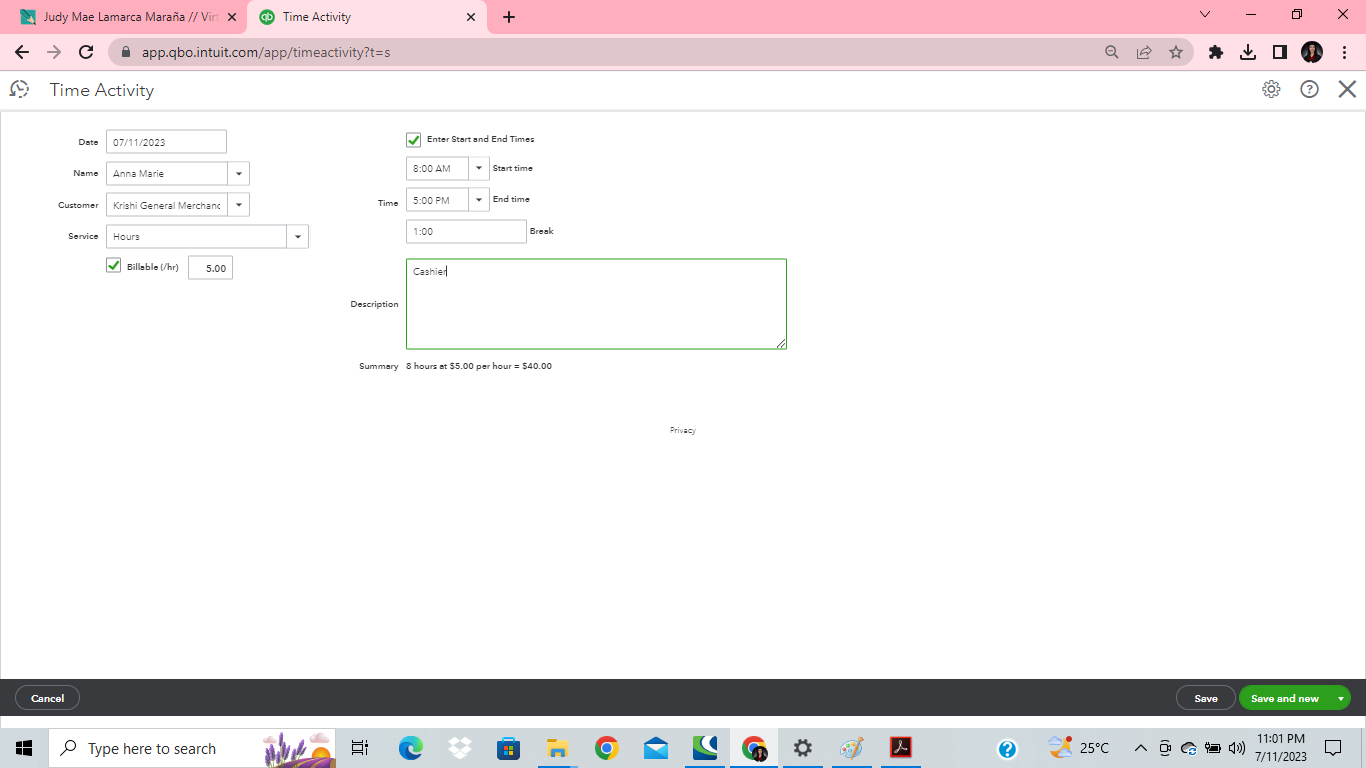Click the Break field showing 1:00
1366x768 pixels.
[466, 231]
